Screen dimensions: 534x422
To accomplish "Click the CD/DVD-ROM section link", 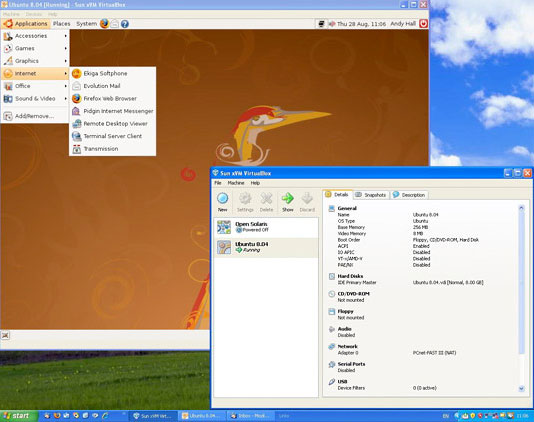I will (x=353, y=294).
